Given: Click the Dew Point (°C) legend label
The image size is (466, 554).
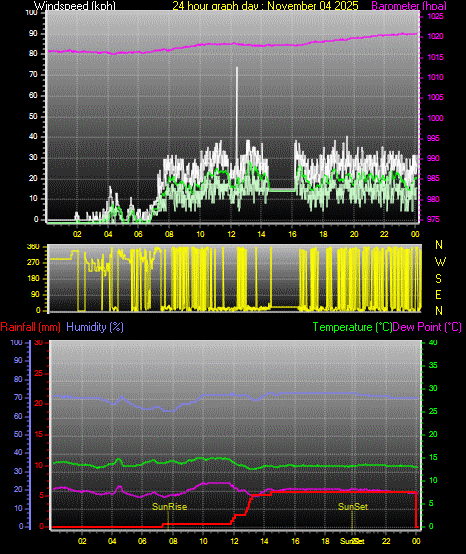Looking at the screenshot, I should tap(427, 327).
